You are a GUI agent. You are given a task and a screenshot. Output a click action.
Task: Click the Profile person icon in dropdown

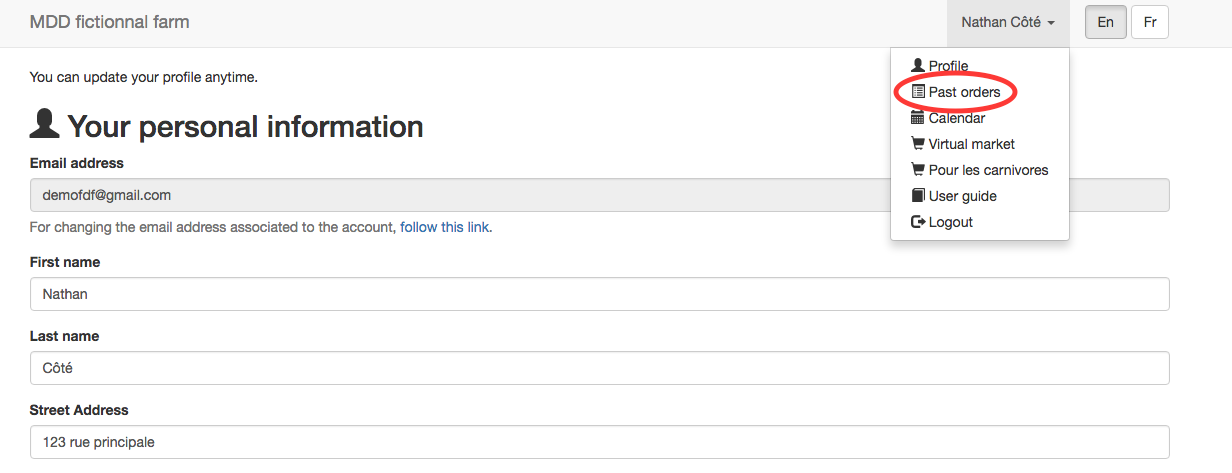(918, 66)
